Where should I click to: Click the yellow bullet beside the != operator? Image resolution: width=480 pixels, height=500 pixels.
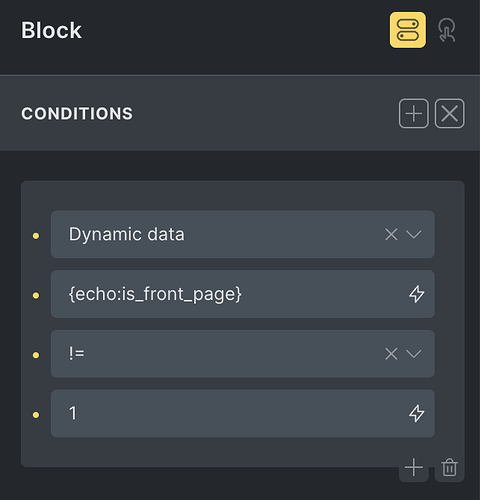[36, 355]
